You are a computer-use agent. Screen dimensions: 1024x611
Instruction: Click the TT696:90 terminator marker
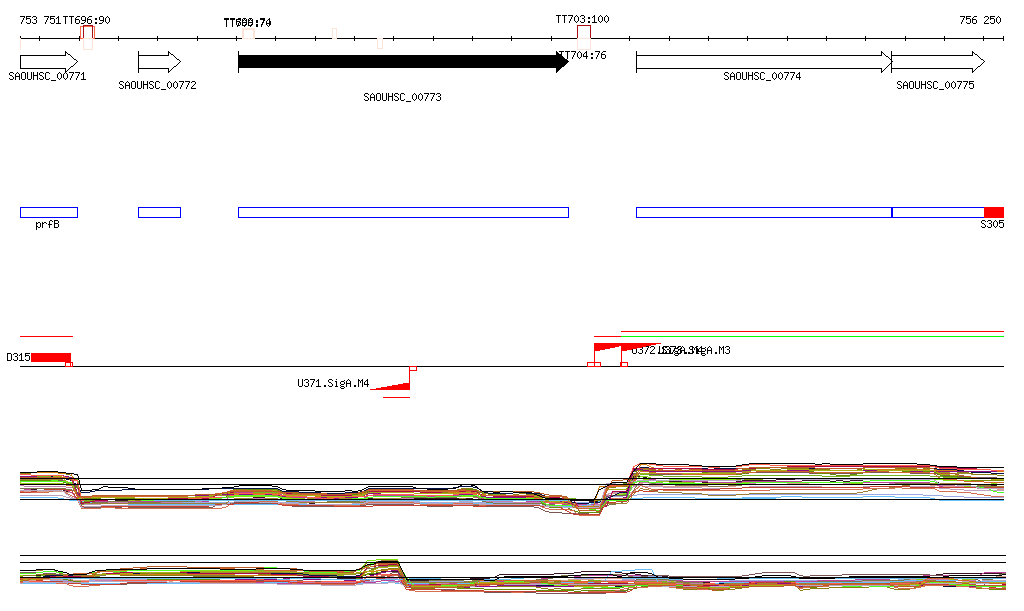[x=88, y=33]
